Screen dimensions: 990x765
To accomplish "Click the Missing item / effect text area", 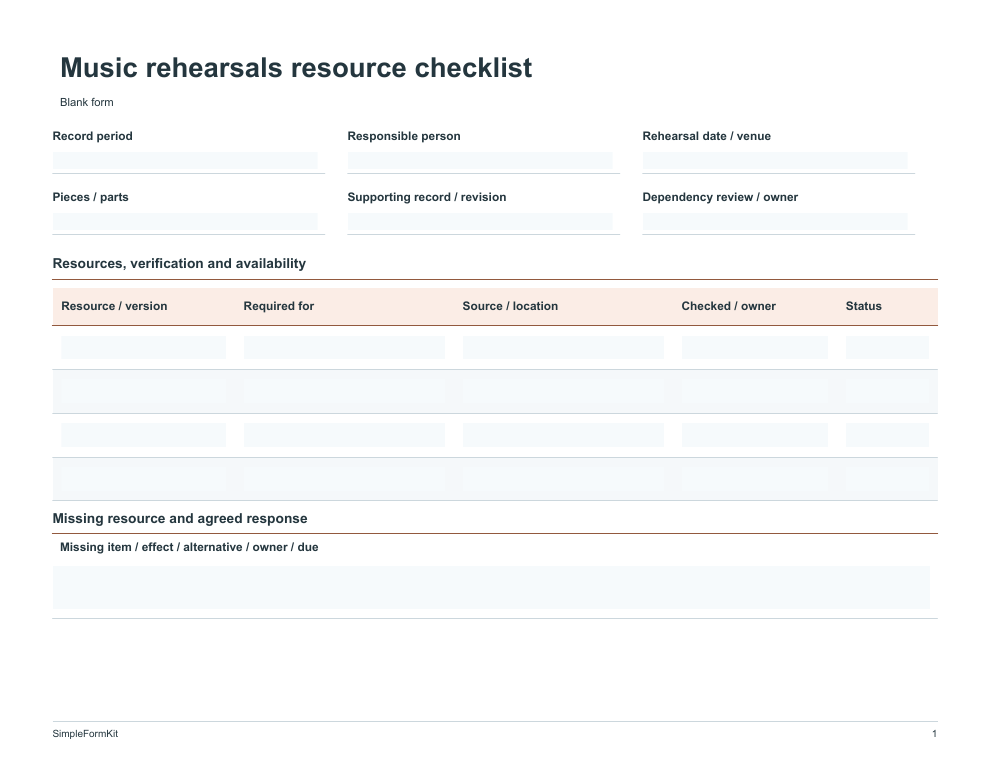I will (491, 588).
